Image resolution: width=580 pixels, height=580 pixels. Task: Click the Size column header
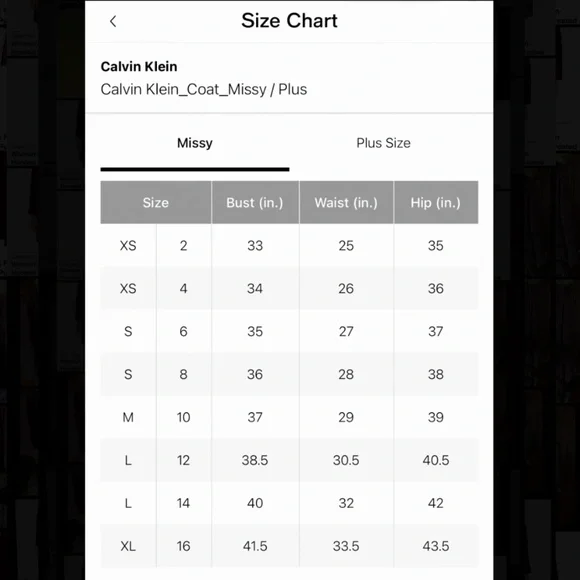(156, 203)
